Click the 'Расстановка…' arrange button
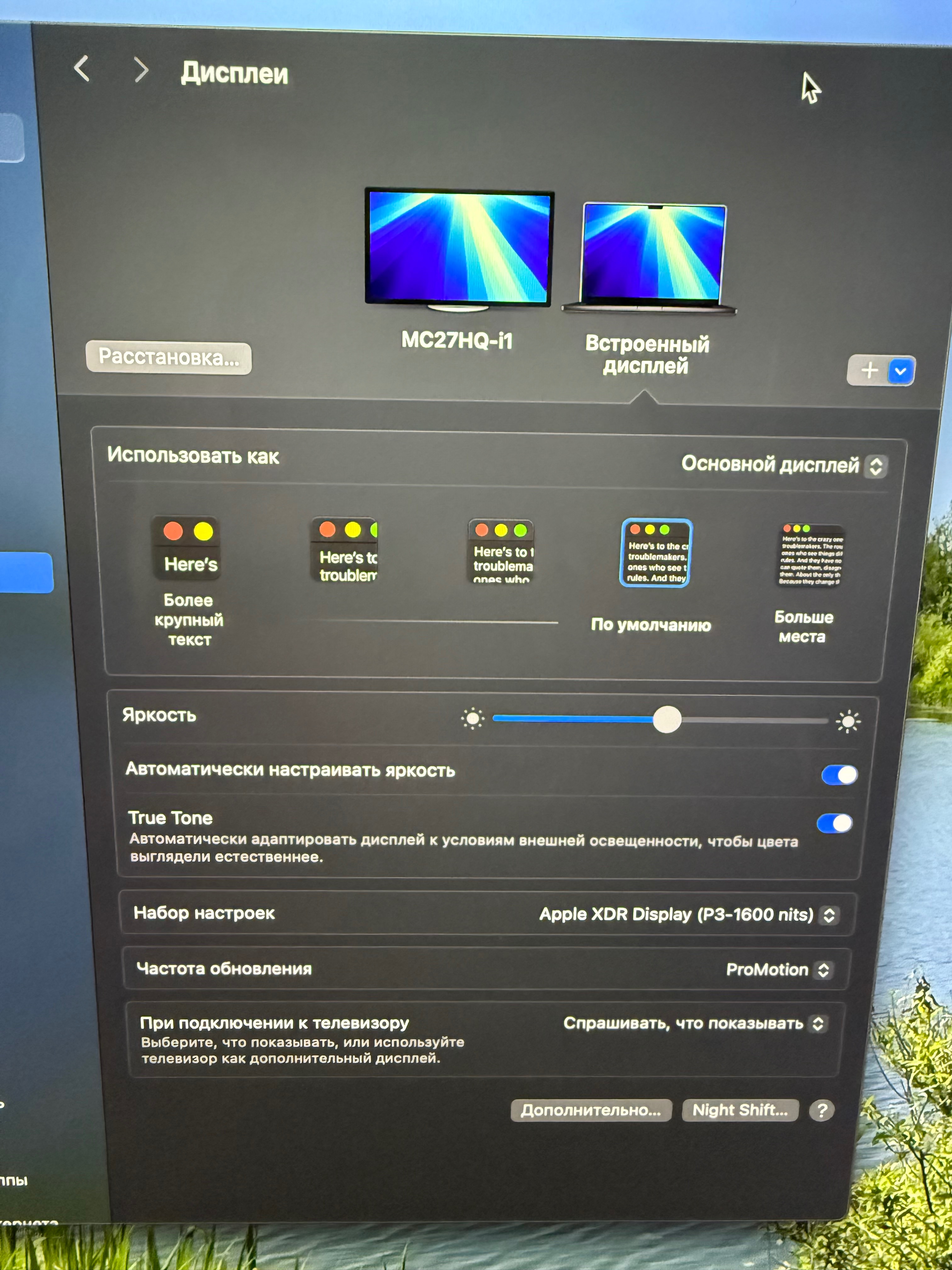The width and height of the screenshot is (952, 1270). click(169, 358)
